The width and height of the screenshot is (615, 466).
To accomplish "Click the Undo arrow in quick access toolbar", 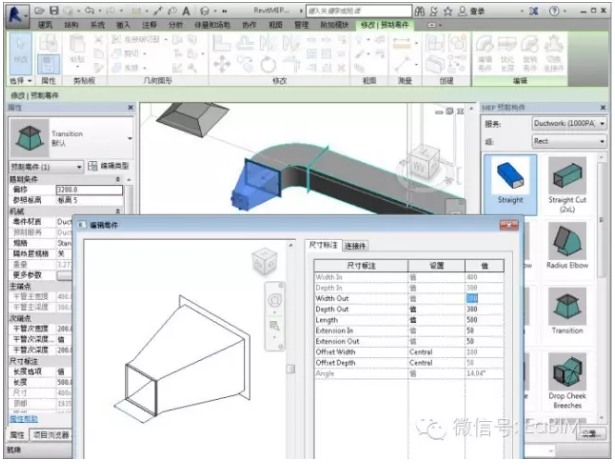I will (x=90, y=11).
